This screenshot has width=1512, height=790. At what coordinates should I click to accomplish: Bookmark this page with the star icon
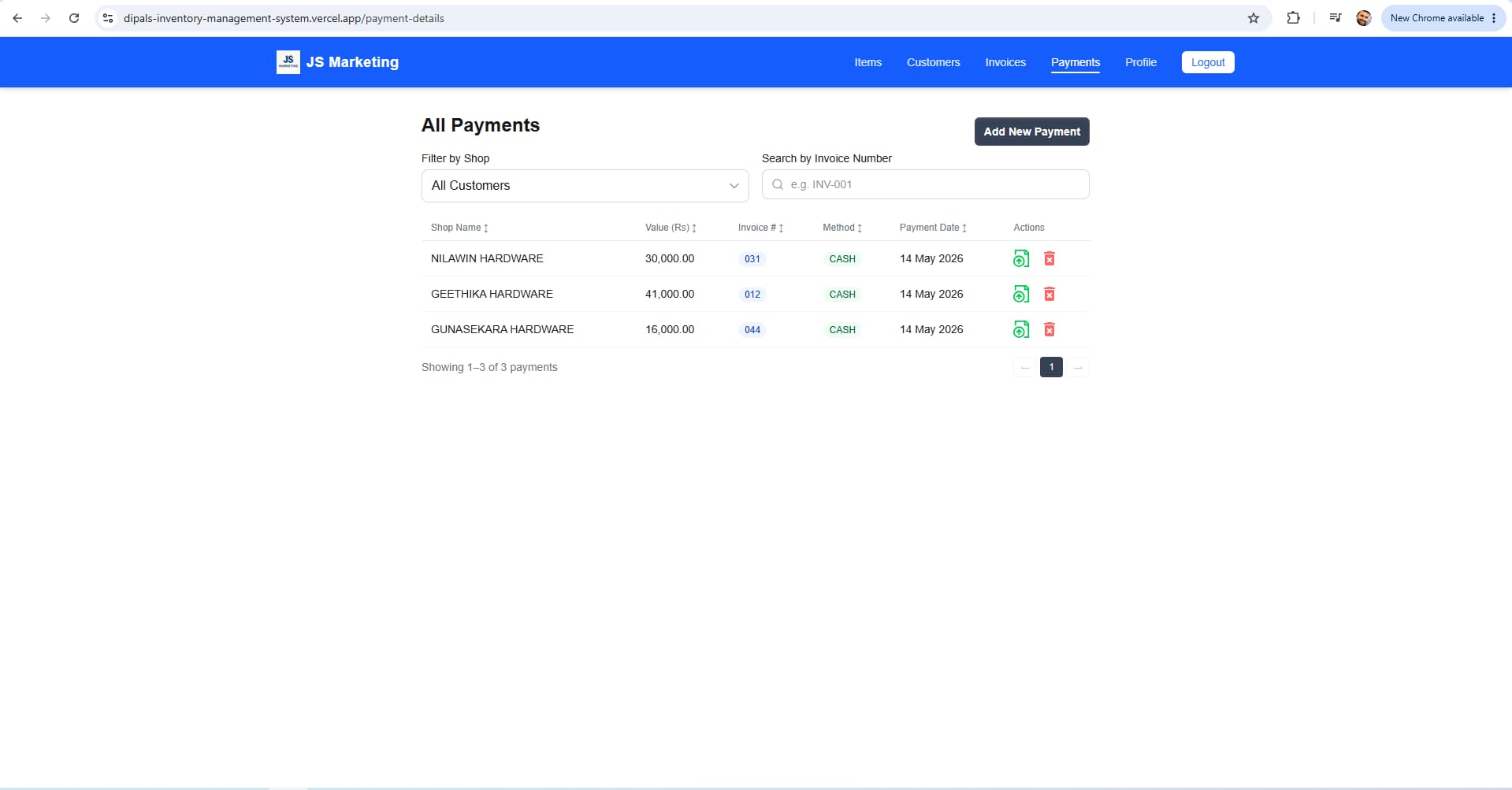coord(1254,18)
